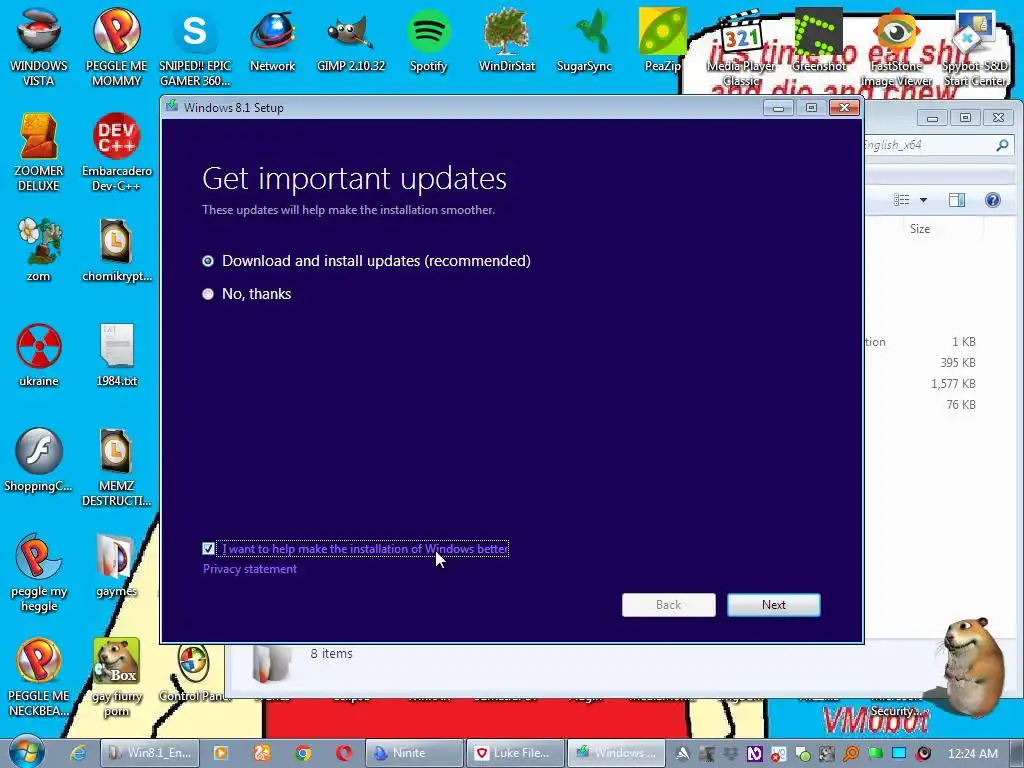Open PEGGLE ME NECKBEA... desktop icon

(x=39, y=677)
